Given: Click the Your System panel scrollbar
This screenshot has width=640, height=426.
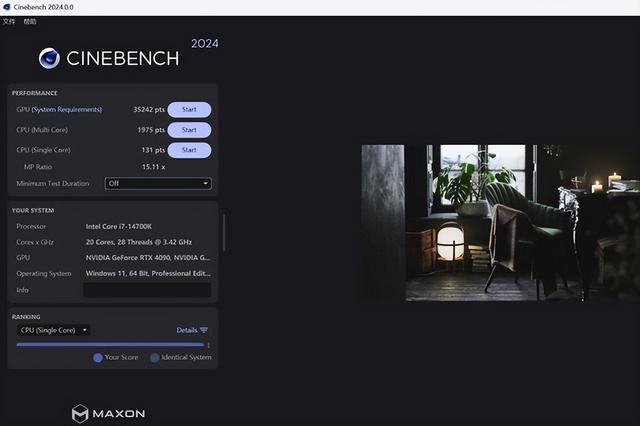Looking at the screenshot, I should click(224, 232).
